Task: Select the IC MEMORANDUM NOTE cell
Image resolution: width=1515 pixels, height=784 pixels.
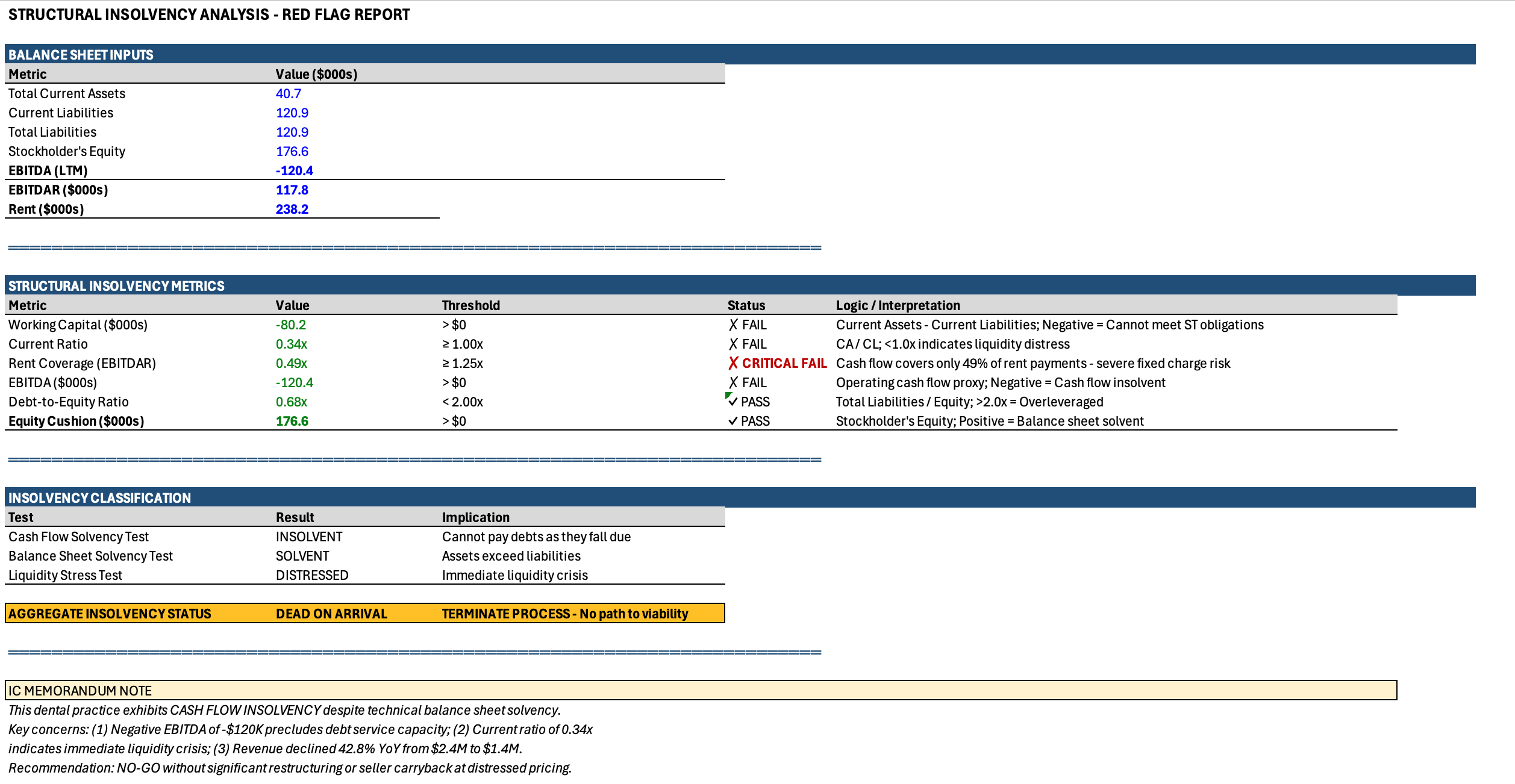Action: [x=80, y=691]
